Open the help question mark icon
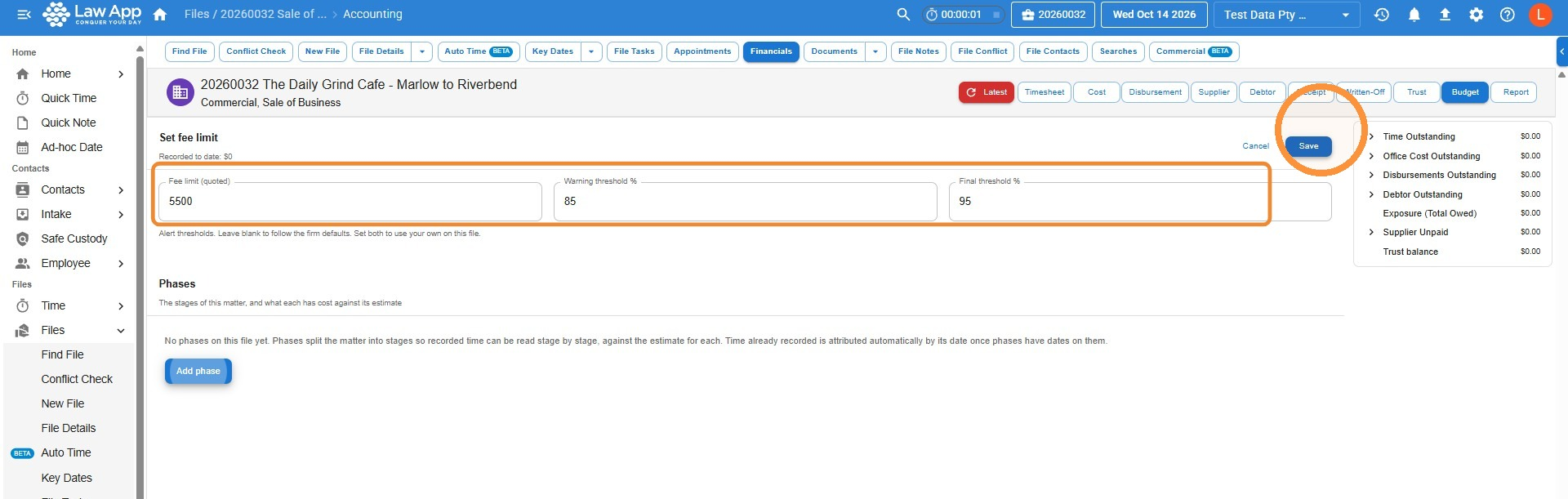Screen dimensions: 1568x499 pos(1508,14)
